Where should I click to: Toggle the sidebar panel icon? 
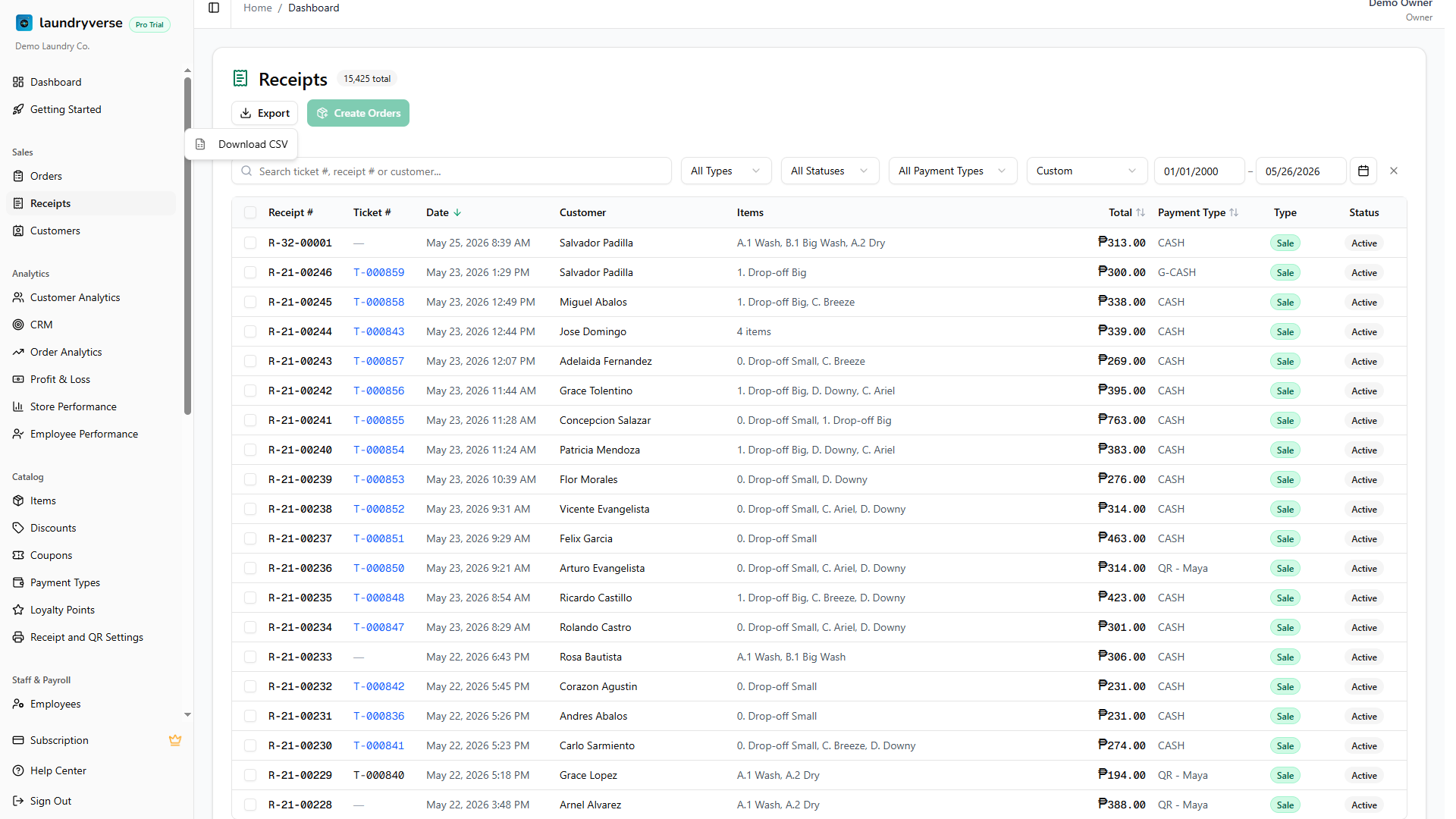[214, 8]
